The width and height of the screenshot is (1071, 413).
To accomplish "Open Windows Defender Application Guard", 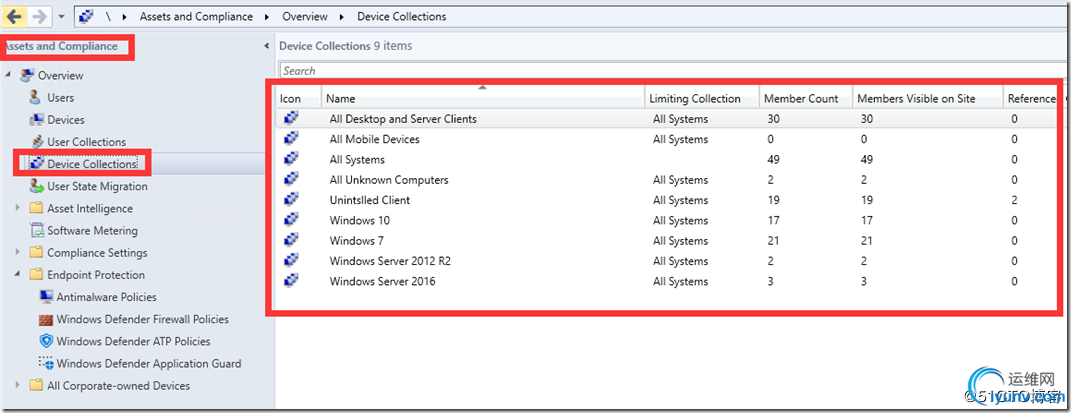I will coord(149,364).
